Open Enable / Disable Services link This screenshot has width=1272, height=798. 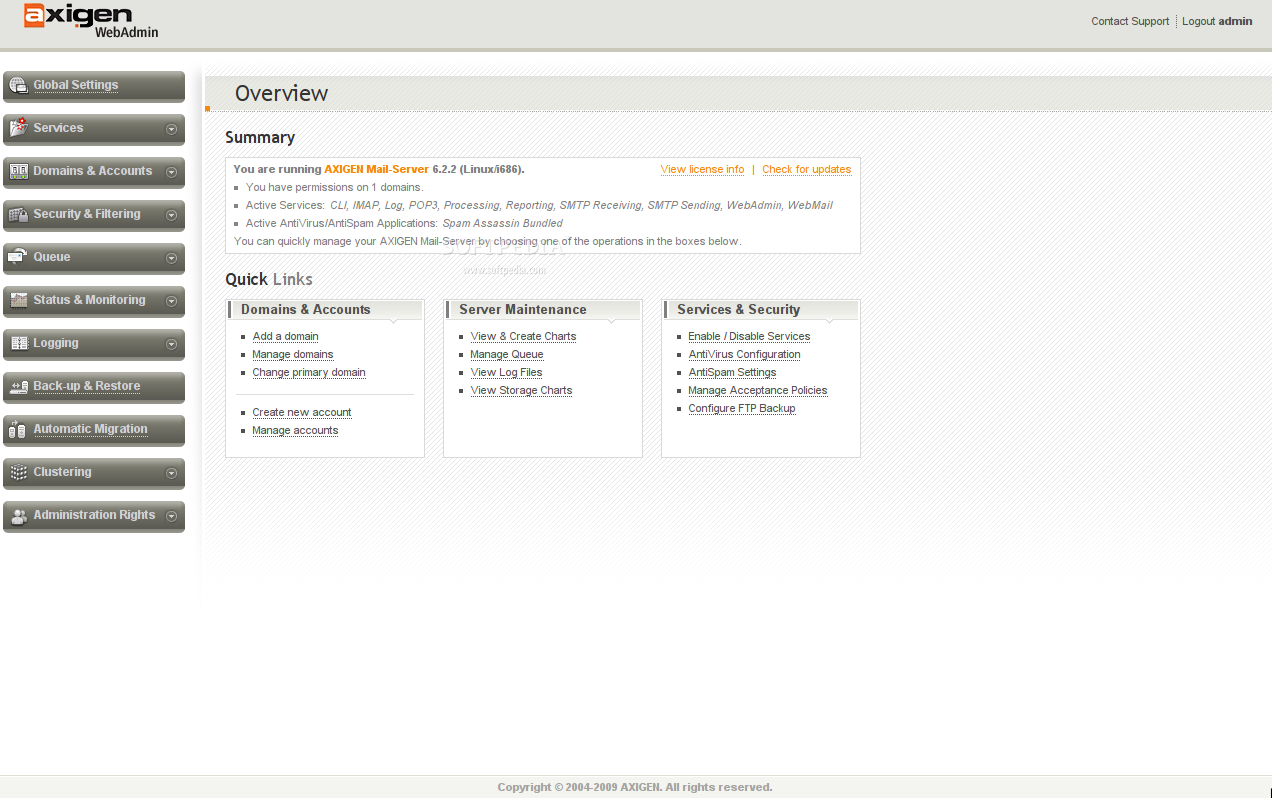(749, 337)
